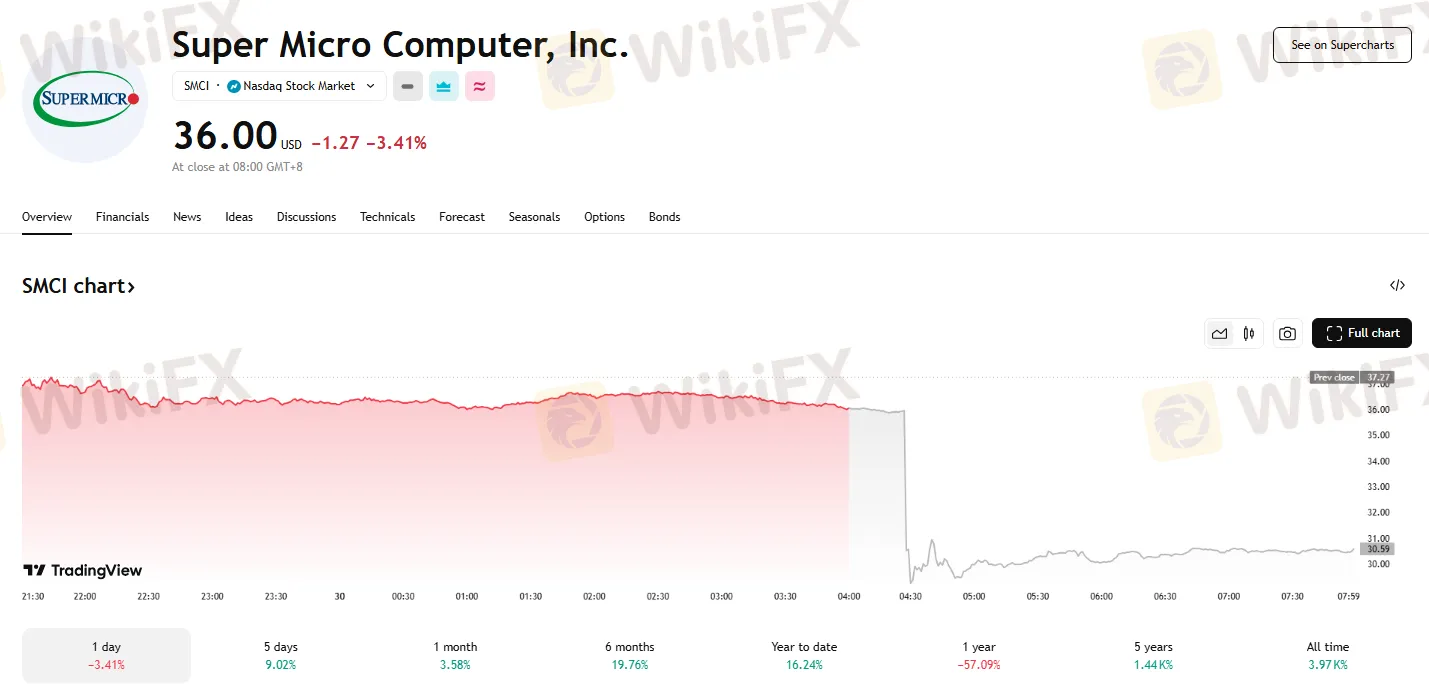Take a chart snapshot with camera icon
Viewport: 1429px width, 699px height.
[1287, 334]
